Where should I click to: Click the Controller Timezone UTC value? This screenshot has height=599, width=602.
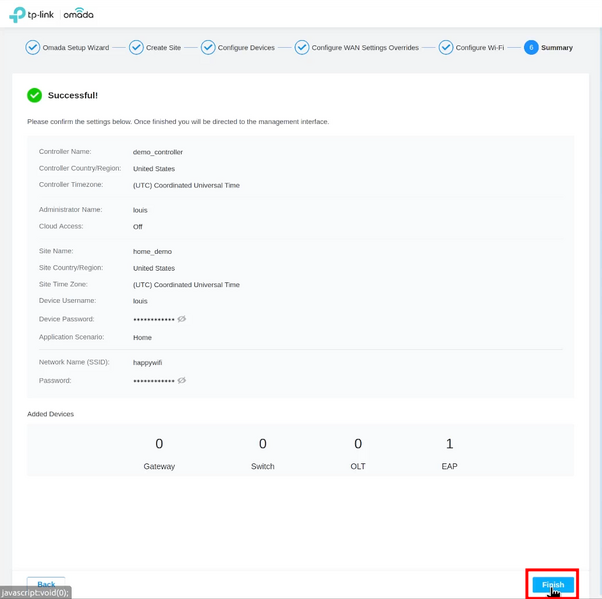tap(186, 185)
